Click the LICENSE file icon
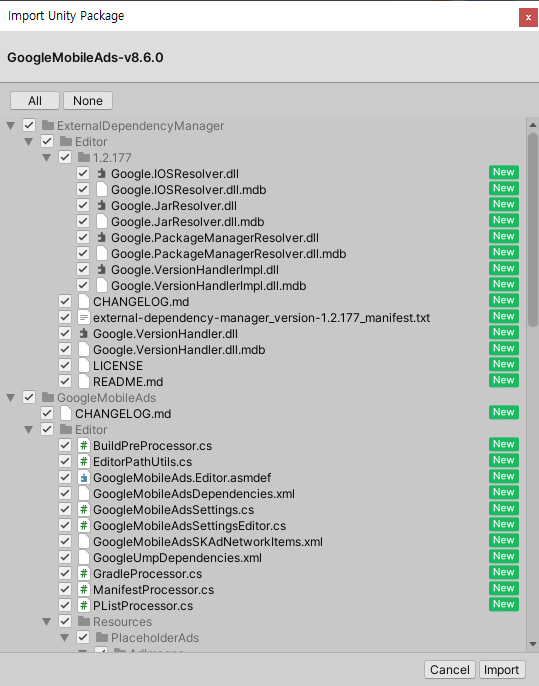The height and width of the screenshot is (686, 539). point(84,366)
